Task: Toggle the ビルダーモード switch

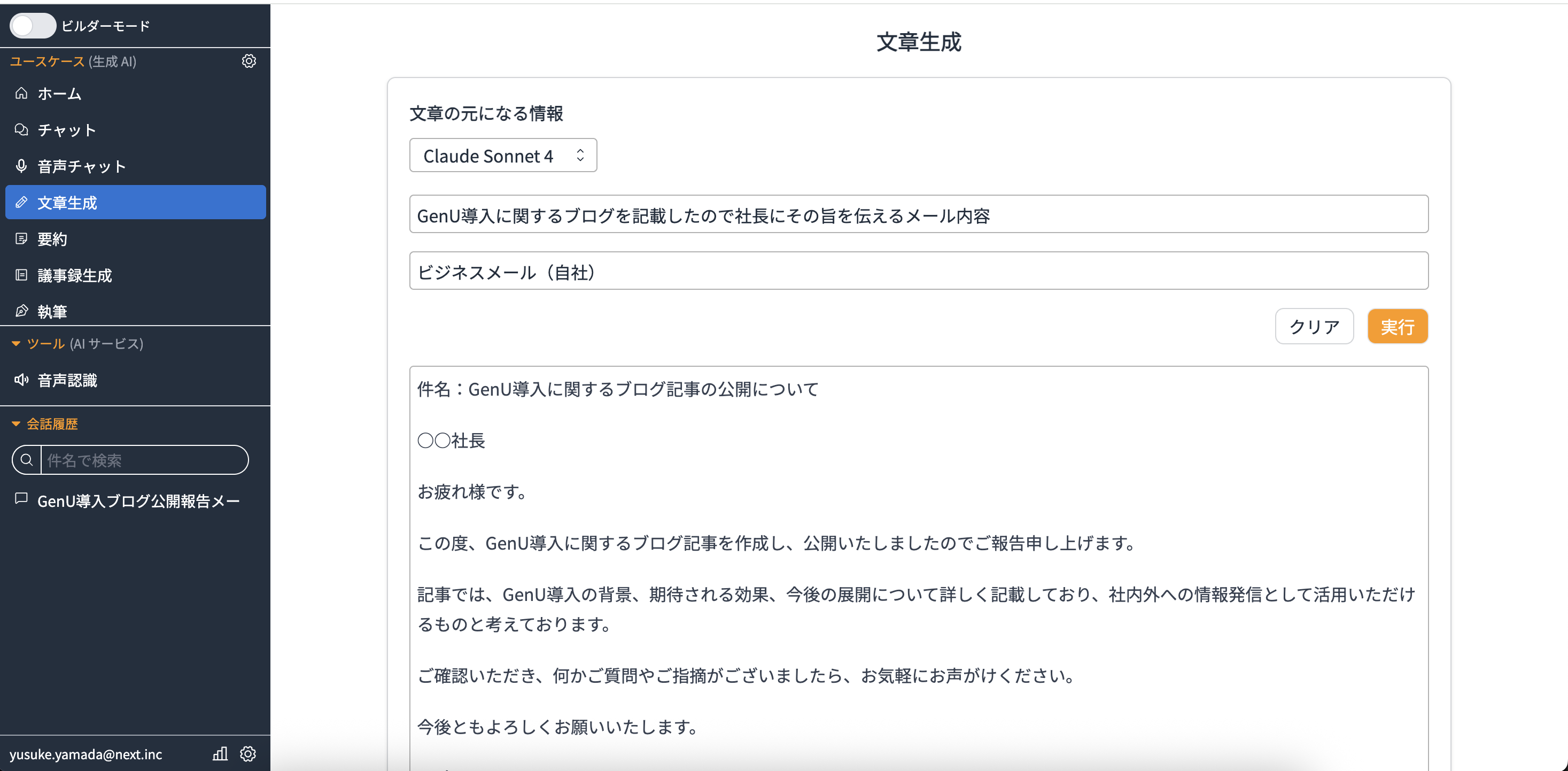Action: click(32, 26)
